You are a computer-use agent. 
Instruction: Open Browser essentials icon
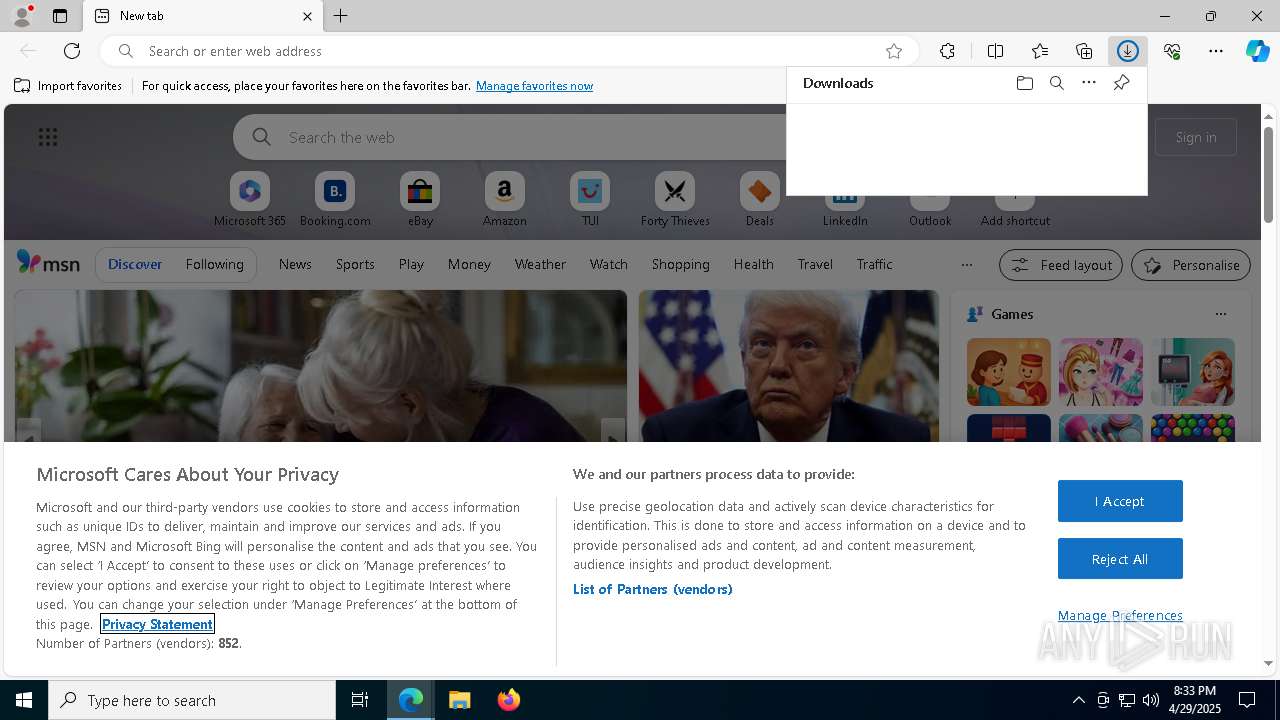1172,51
